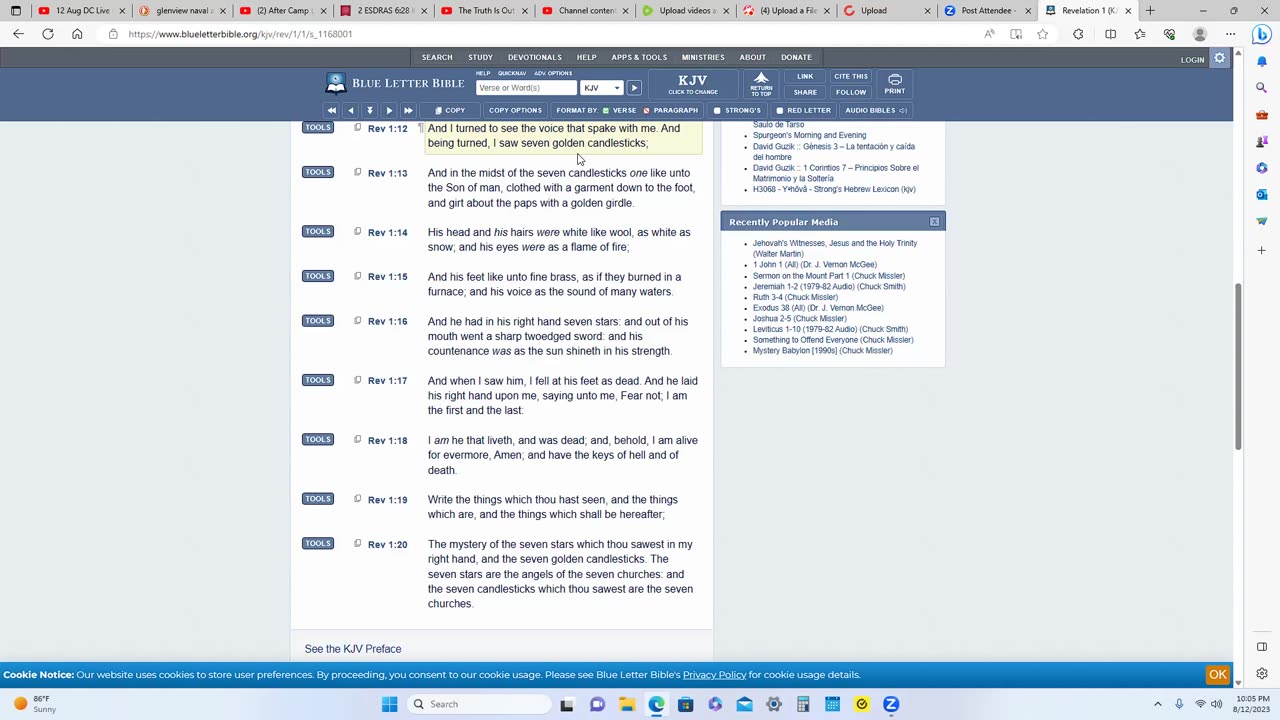The height and width of the screenshot is (720, 1280).
Task: Click the browser refresh button
Action: (x=47, y=34)
